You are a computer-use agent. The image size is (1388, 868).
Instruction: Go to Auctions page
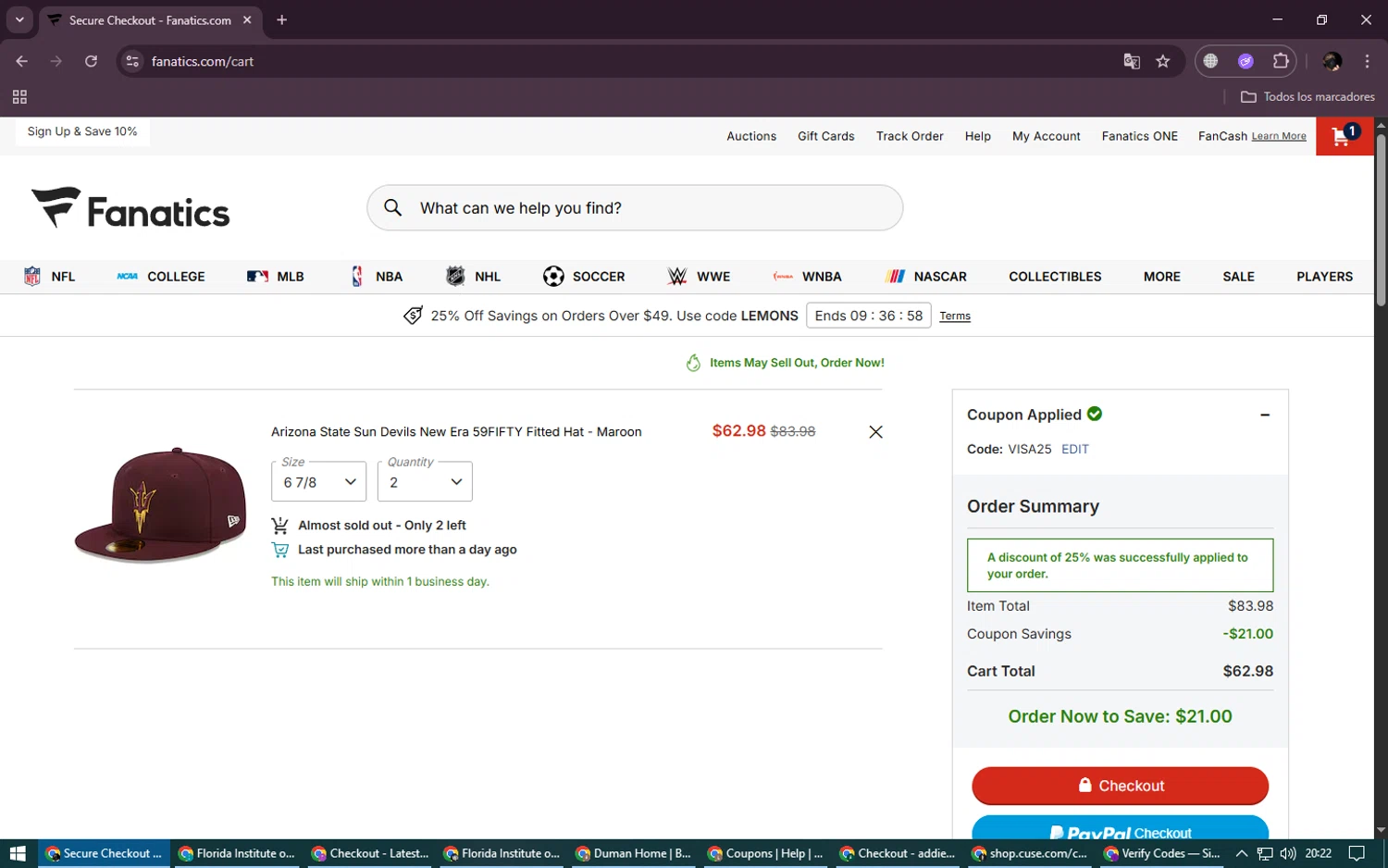point(751,136)
